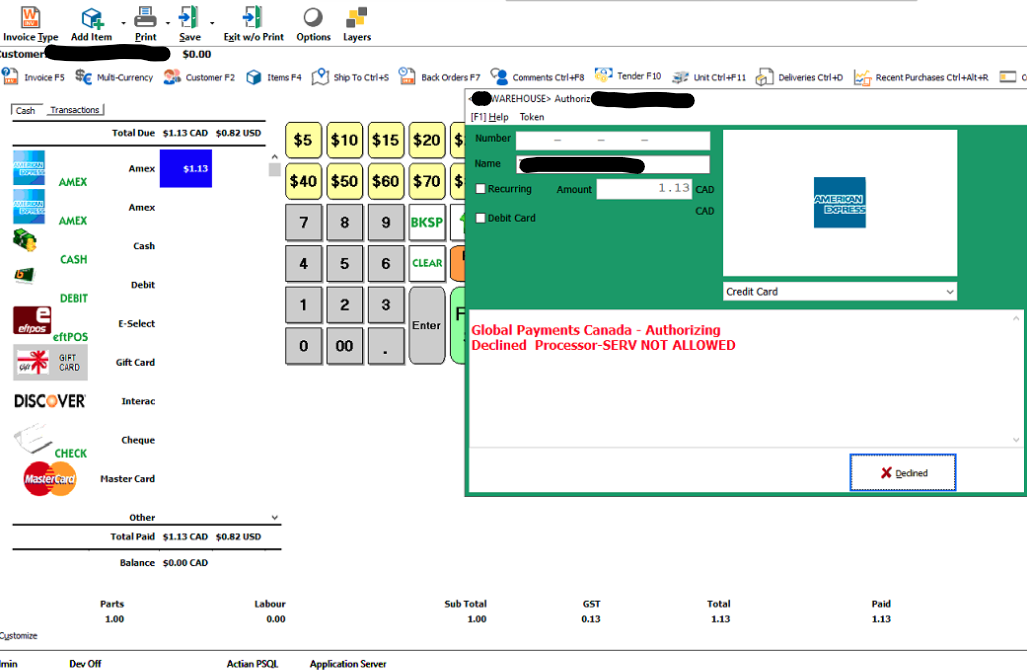Image resolution: width=1027 pixels, height=672 pixels.
Task: Click scroll-down arrow in message box
Action: coord(1016,440)
